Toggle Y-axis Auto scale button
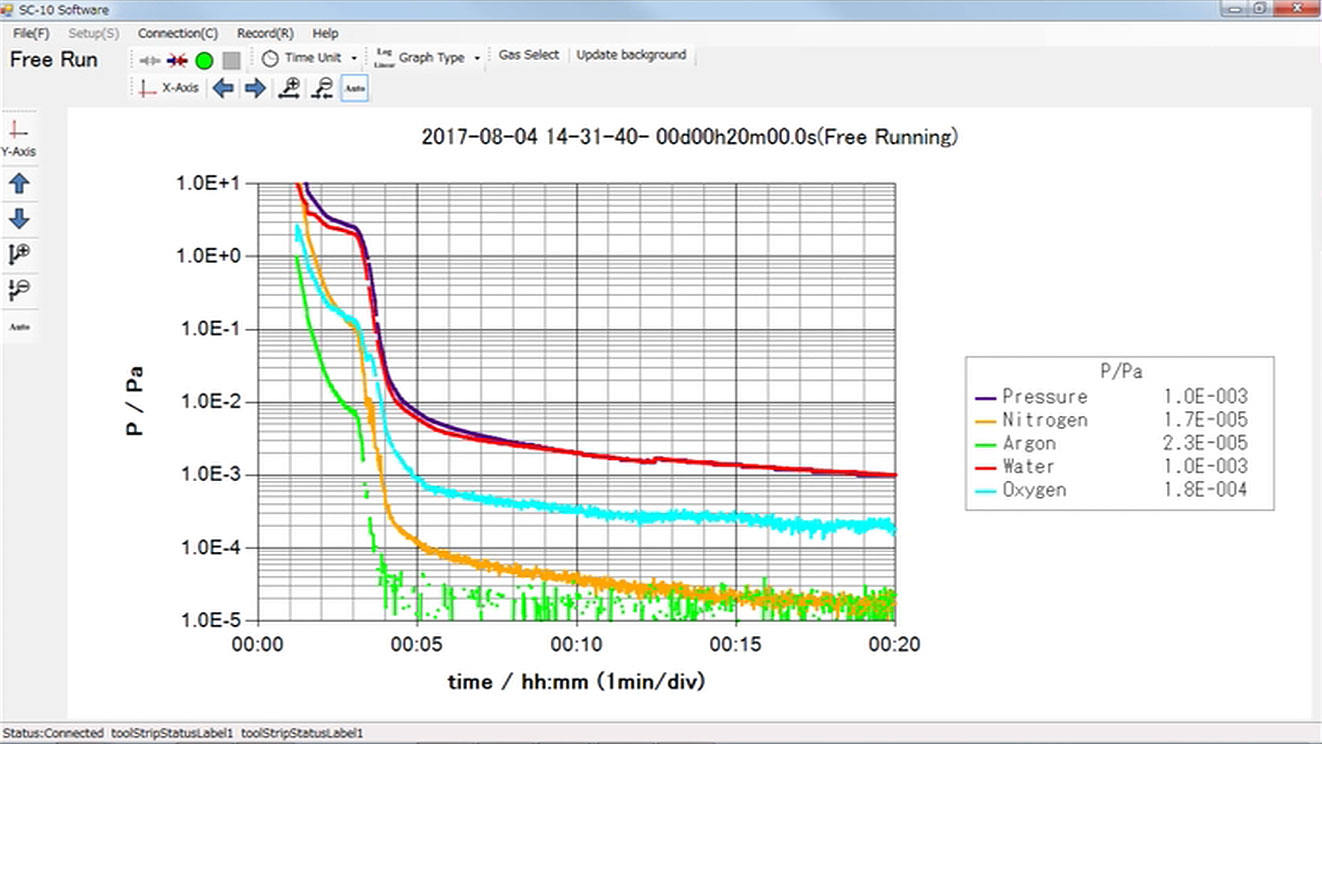 (x=19, y=327)
